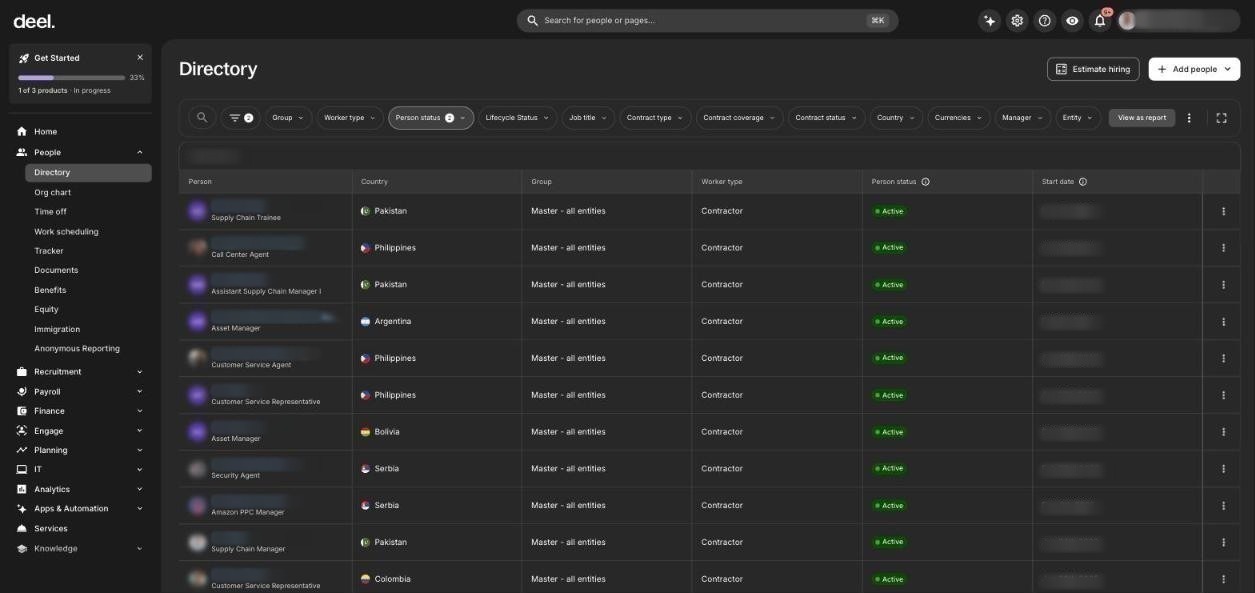The image size is (1255, 593).
Task: Click View as report button
Action: point(1142,118)
